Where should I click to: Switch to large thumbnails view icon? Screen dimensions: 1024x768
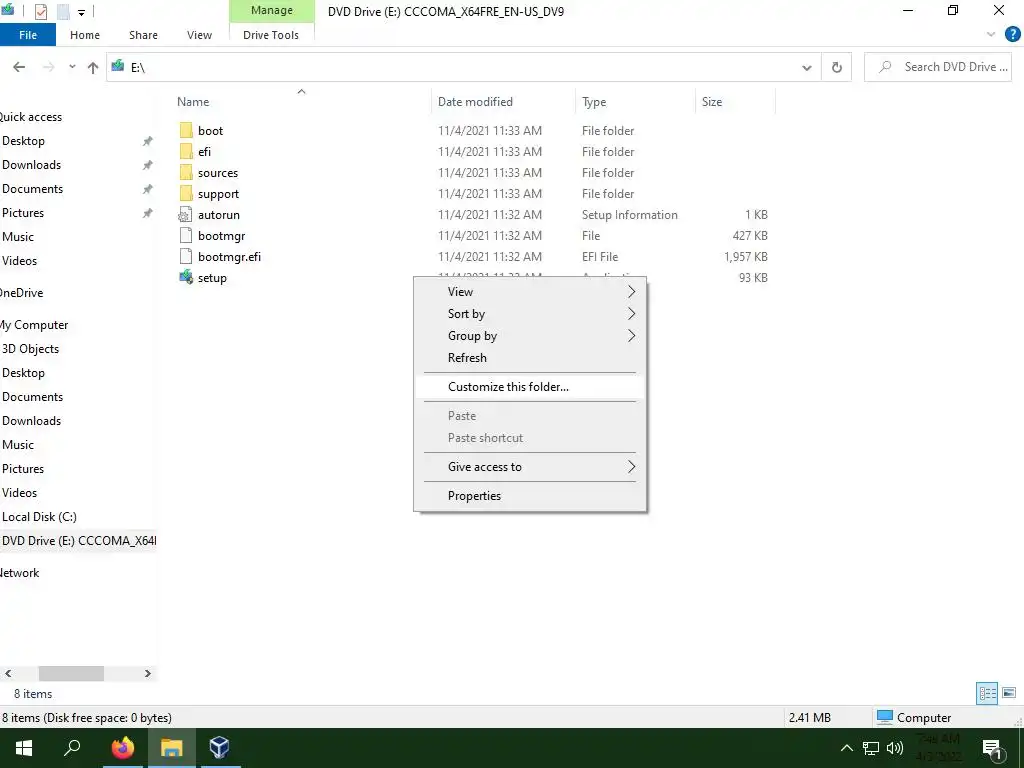pos(1009,694)
